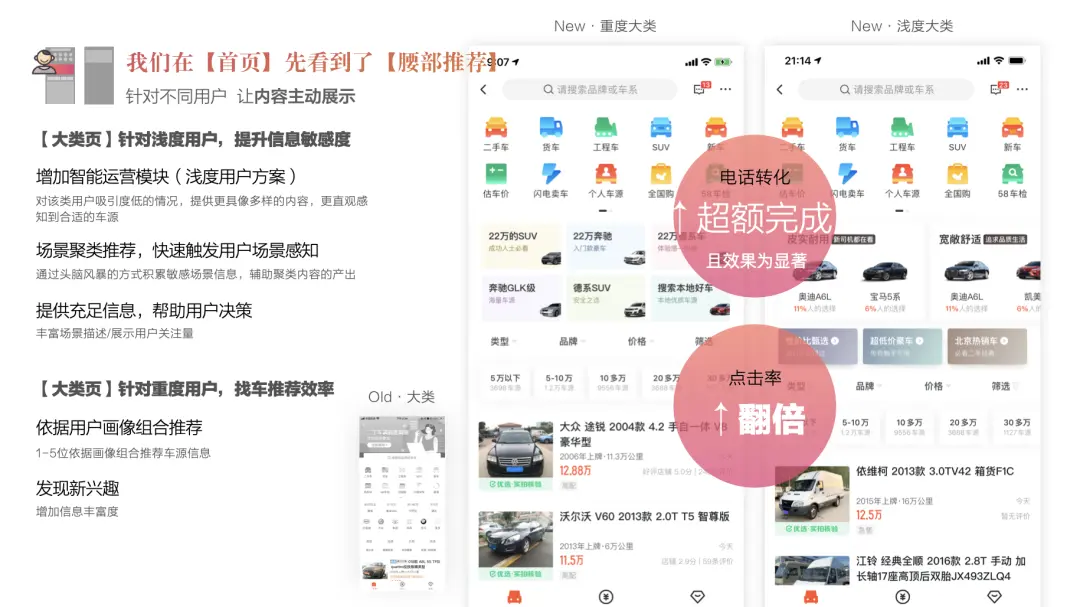Click 12.88万 price on 途锐 listing

575,471
